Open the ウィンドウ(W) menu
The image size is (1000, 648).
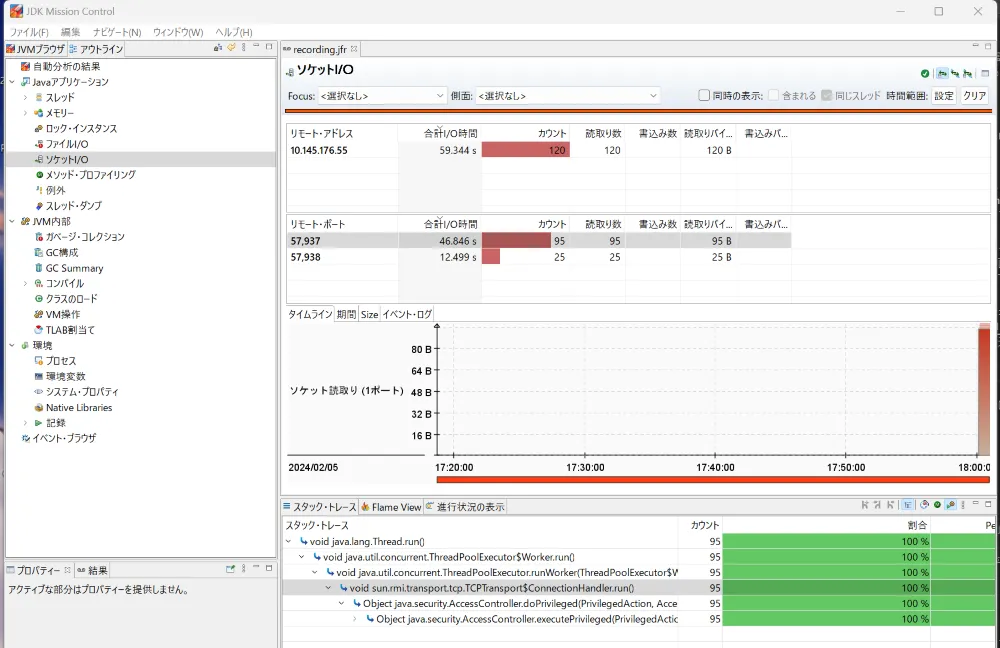point(178,32)
